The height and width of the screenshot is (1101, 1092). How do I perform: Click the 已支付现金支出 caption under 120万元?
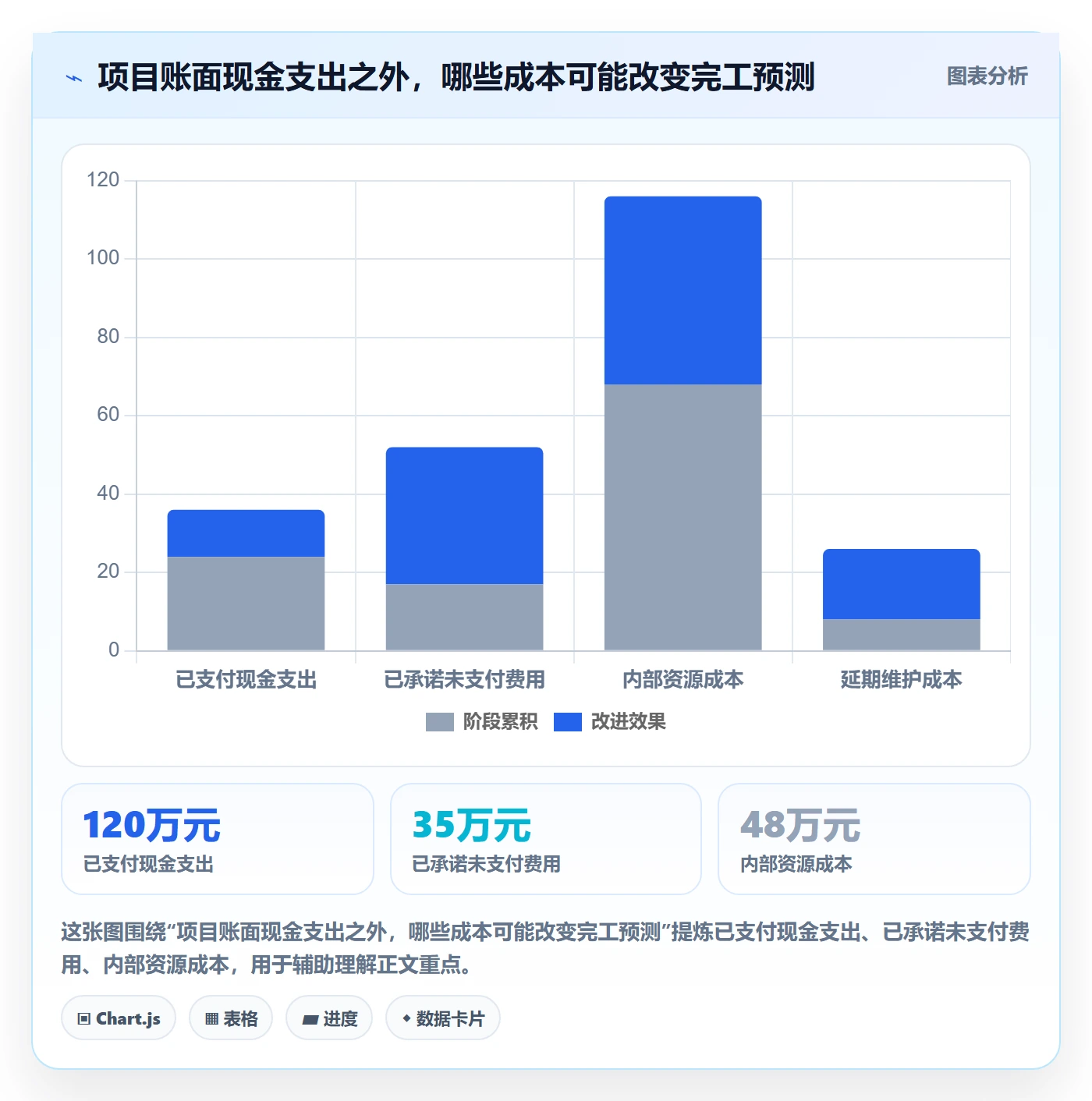[x=148, y=864]
